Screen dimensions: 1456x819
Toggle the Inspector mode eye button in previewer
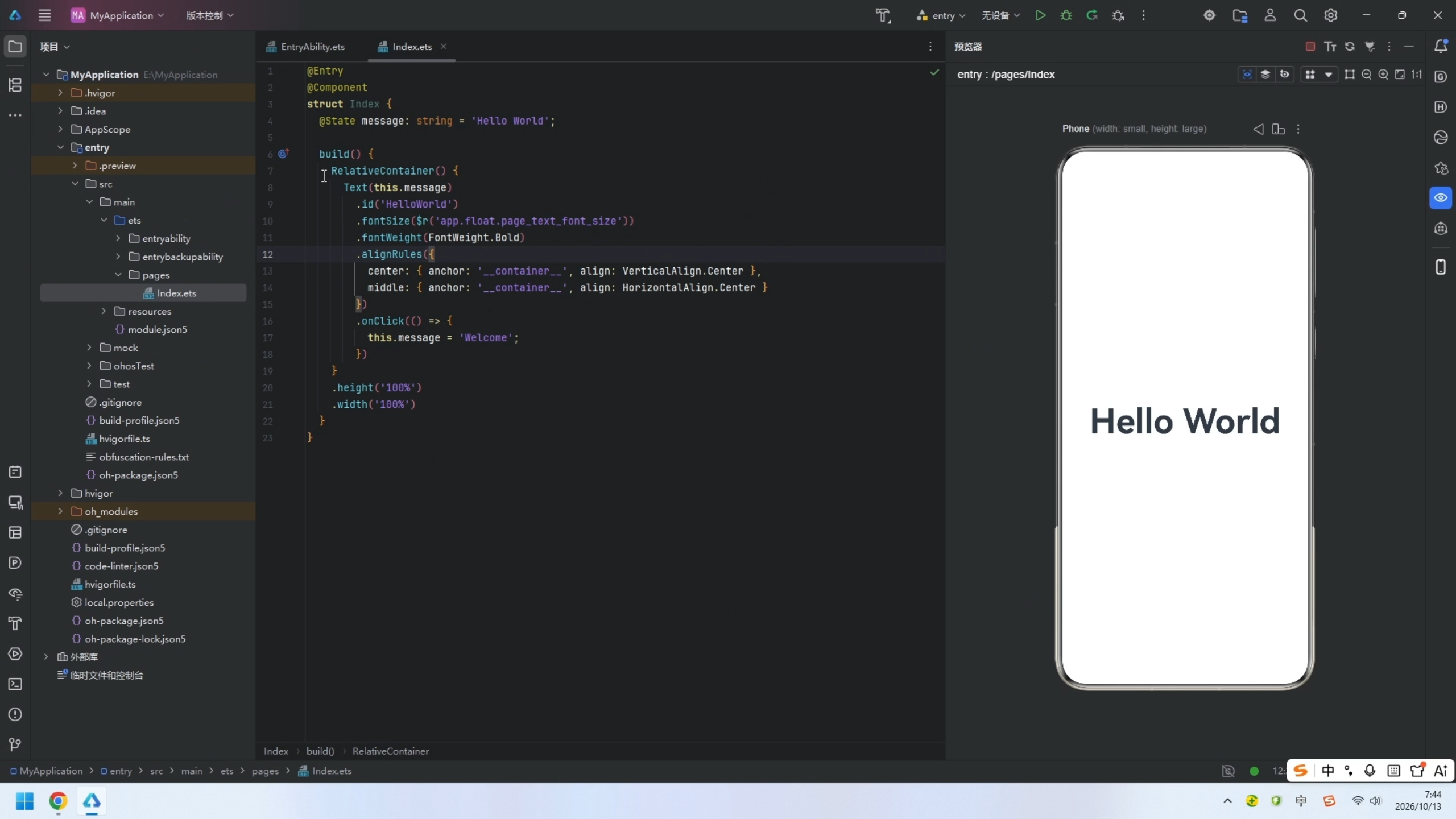(x=1247, y=75)
